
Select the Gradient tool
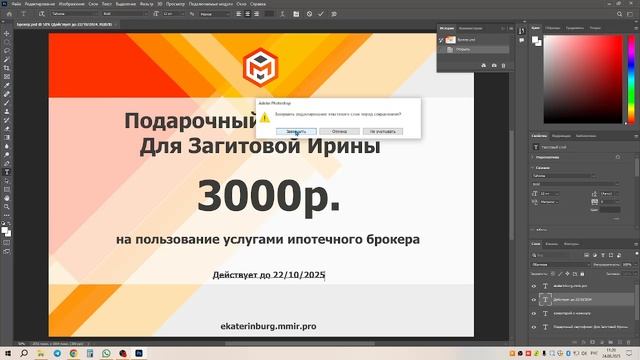(x=7, y=137)
